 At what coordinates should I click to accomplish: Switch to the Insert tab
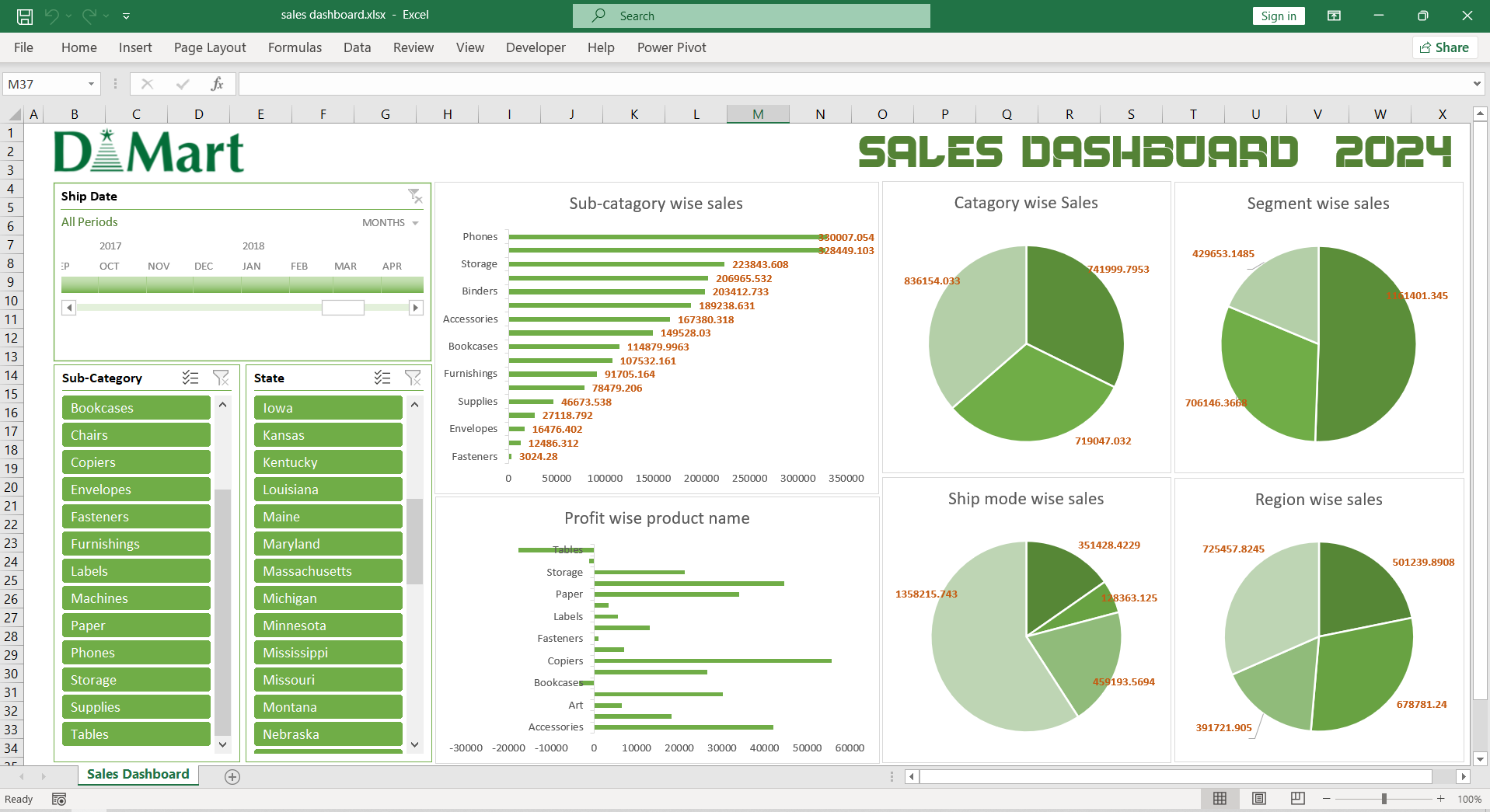pos(135,47)
